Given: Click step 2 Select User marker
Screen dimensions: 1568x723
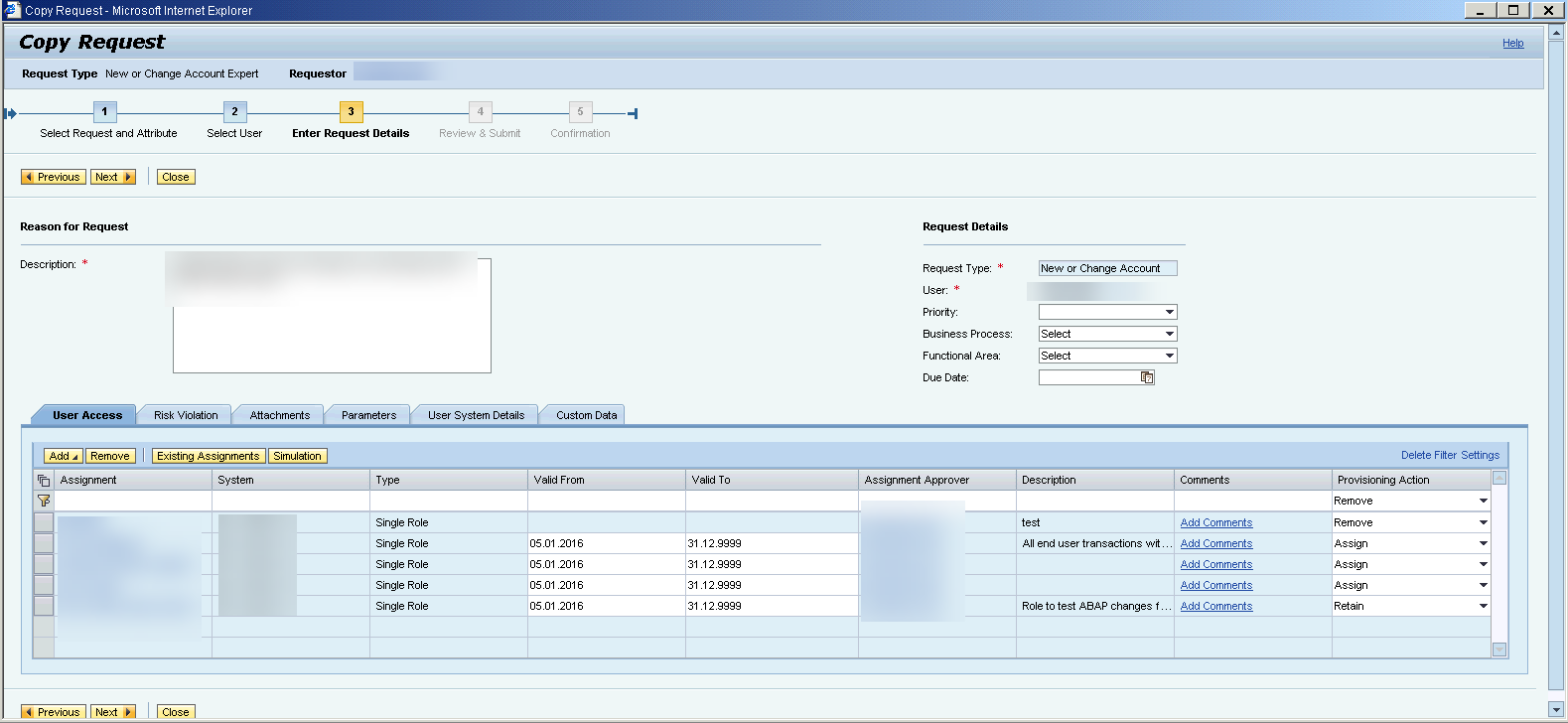Looking at the screenshot, I should (x=234, y=112).
